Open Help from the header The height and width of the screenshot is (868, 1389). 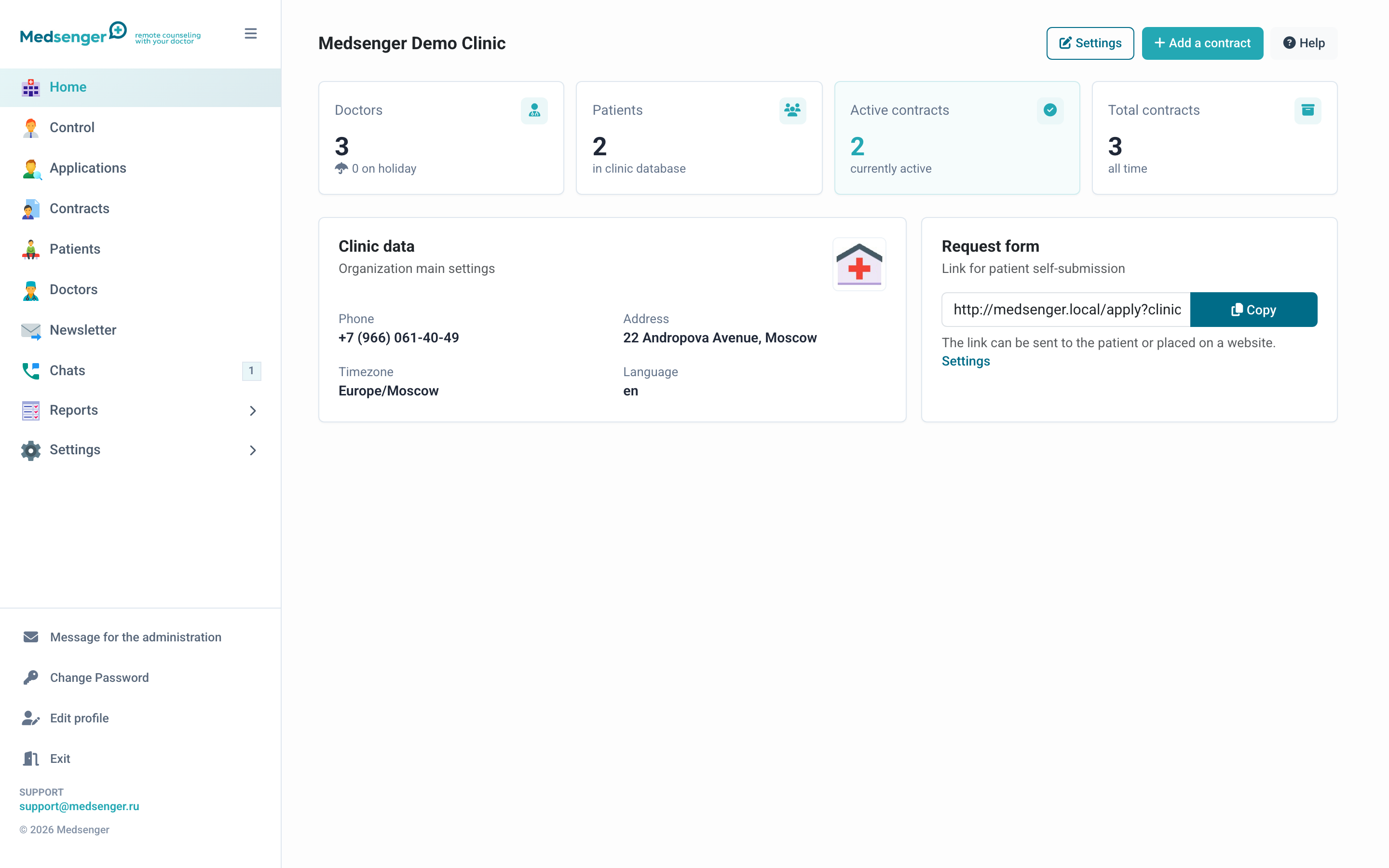tap(1304, 43)
